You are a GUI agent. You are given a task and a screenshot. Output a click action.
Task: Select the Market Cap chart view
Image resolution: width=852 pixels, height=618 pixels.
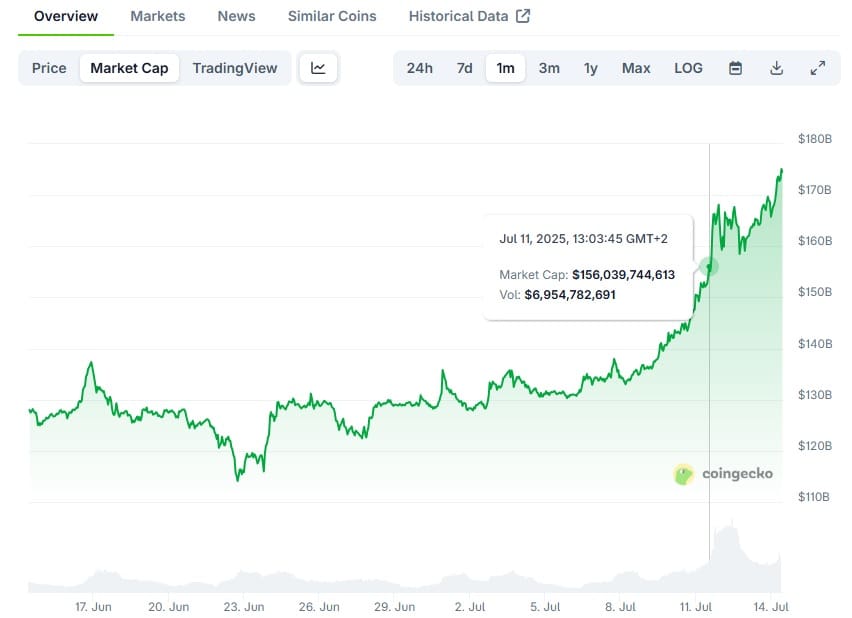(129, 68)
